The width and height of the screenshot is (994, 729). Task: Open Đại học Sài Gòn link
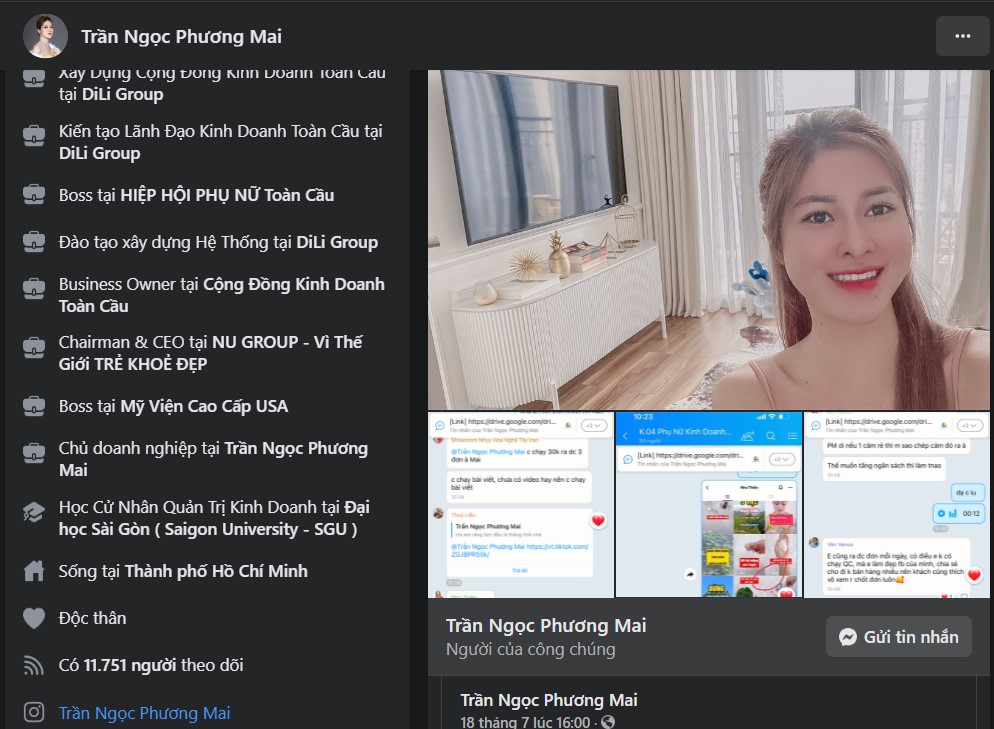(x=214, y=518)
